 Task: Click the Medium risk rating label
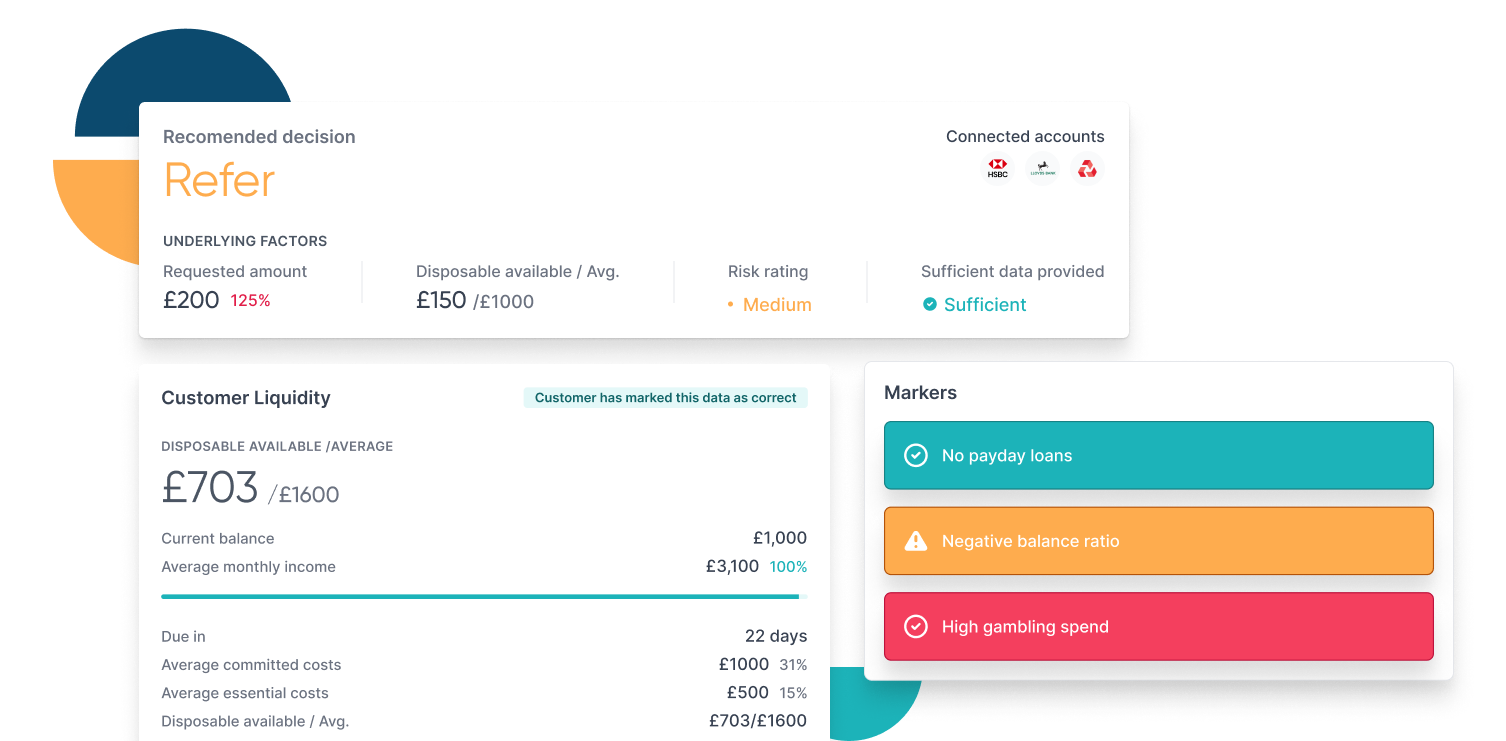pyautogui.click(x=777, y=305)
